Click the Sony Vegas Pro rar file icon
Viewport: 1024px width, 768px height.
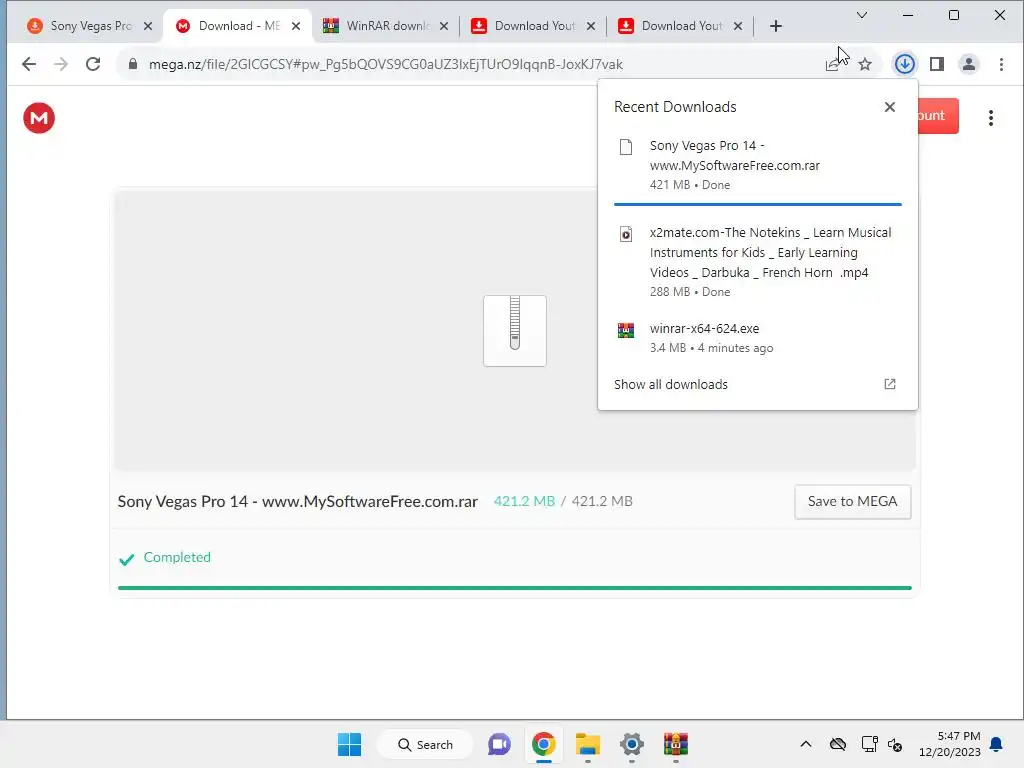pos(626,147)
